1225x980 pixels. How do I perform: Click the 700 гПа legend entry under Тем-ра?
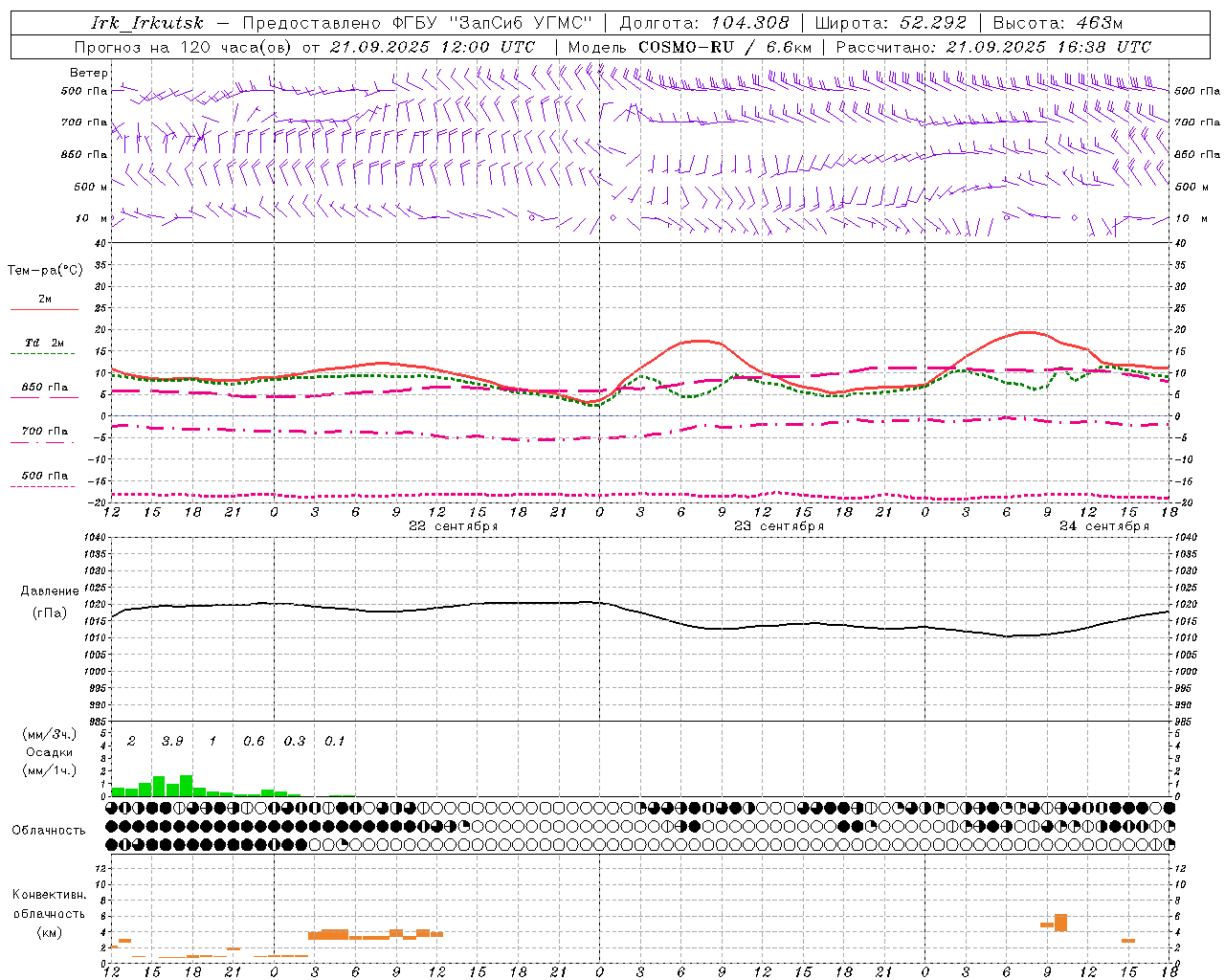click(45, 432)
